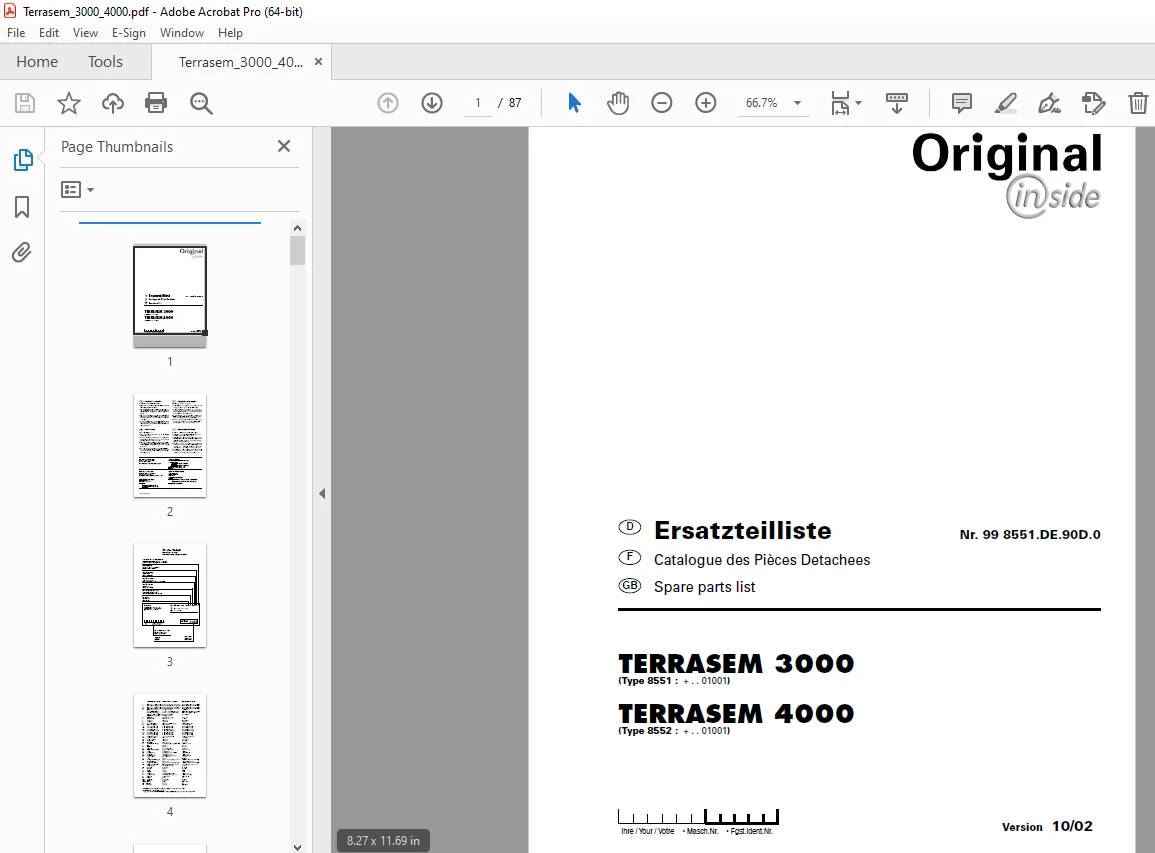The height and width of the screenshot is (853, 1155).
Task: Add file to starred with star icon
Action: (x=69, y=103)
